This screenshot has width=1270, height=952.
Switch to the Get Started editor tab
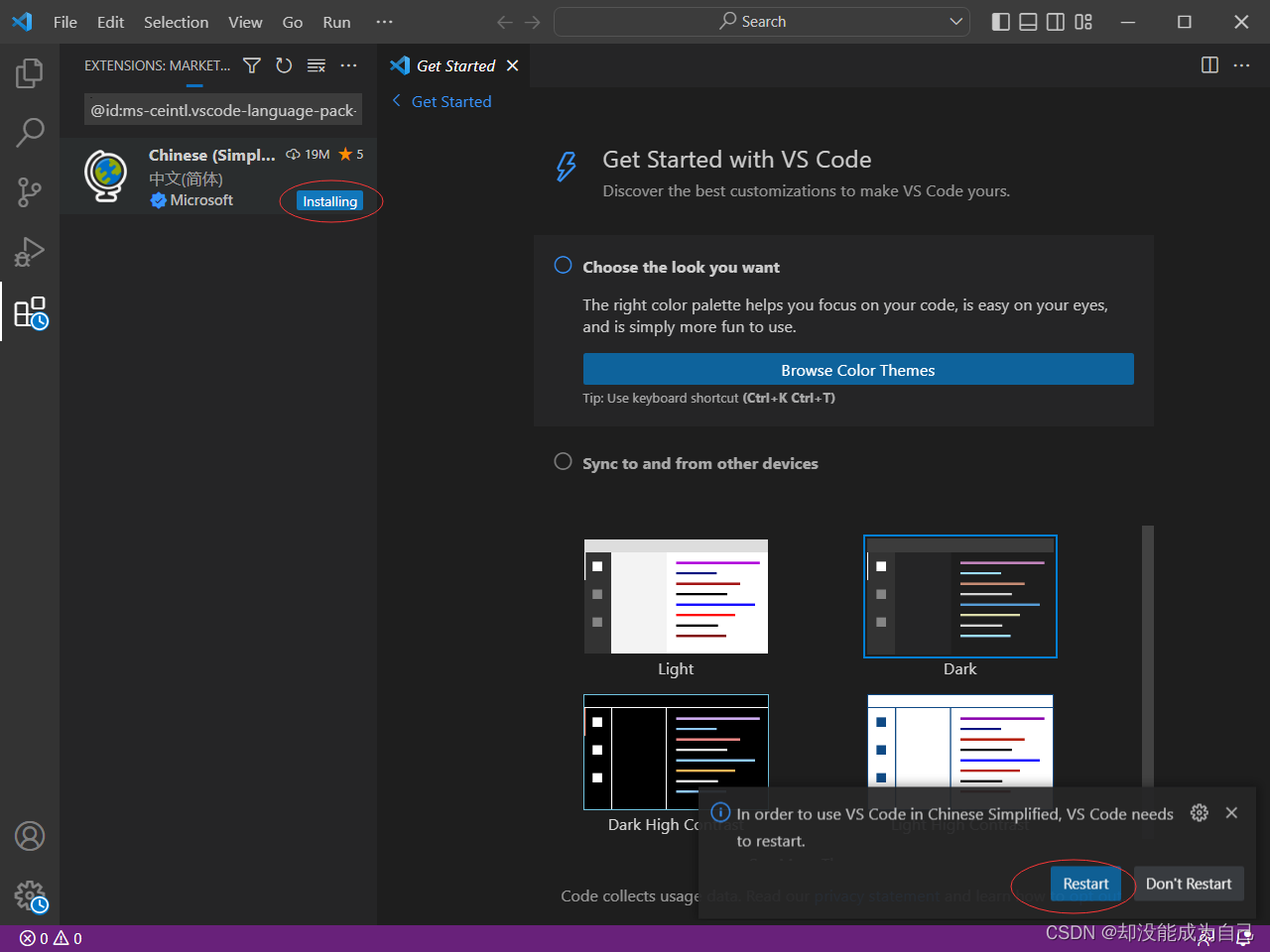[454, 65]
